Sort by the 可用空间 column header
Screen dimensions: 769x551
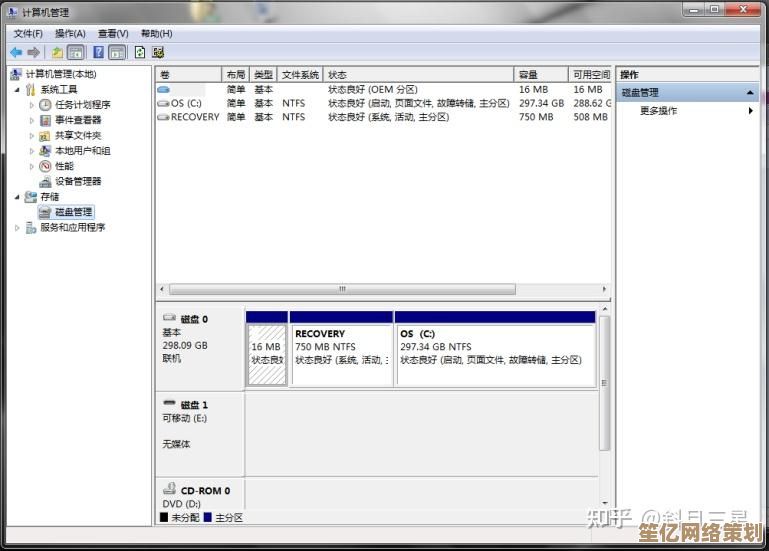pos(591,75)
